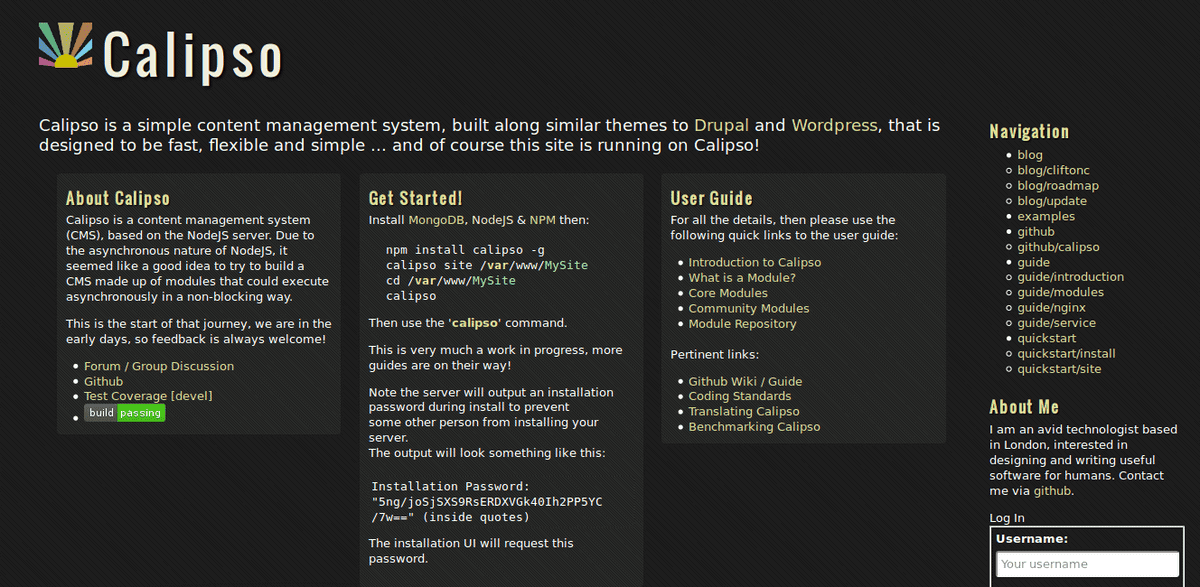Click the Get Started! heading
The width and height of the screenshot is (1200, 587).
(415, 198)
